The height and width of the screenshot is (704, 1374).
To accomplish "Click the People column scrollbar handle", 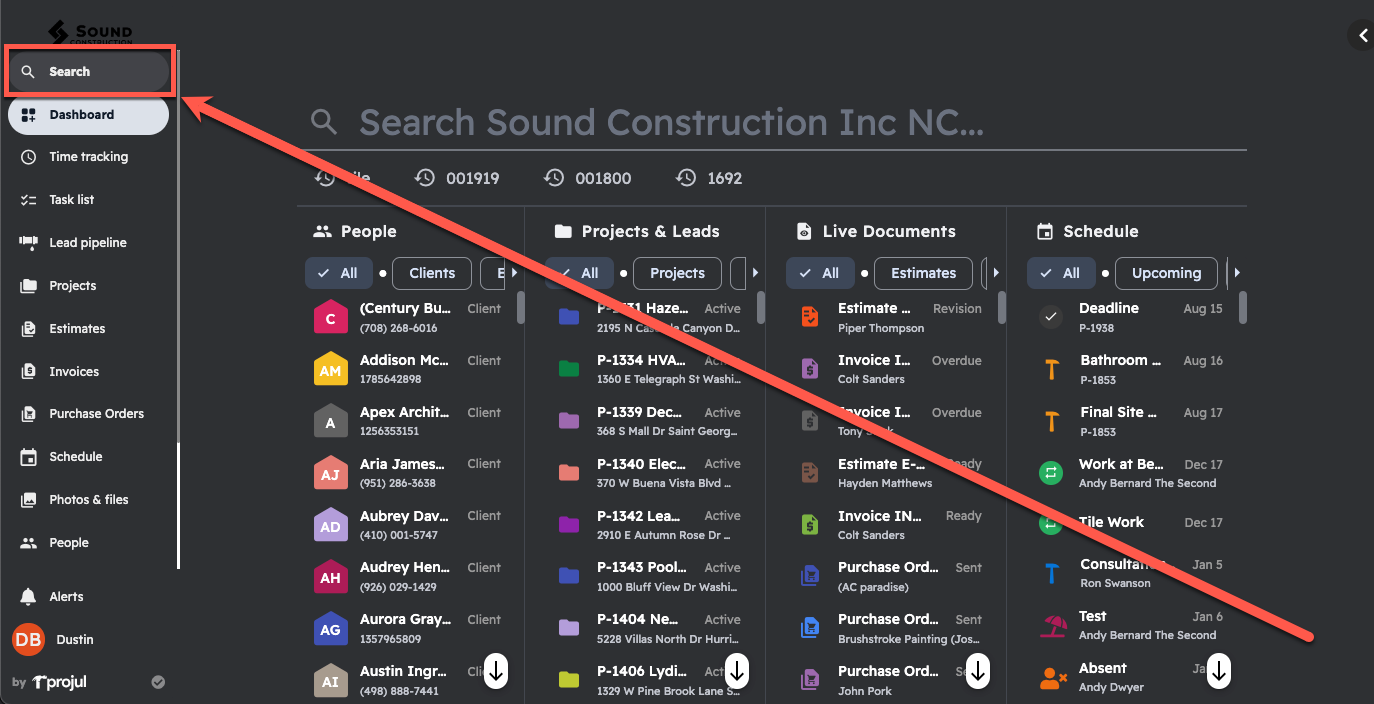I will pyautogui.click(x=520, y=308).
